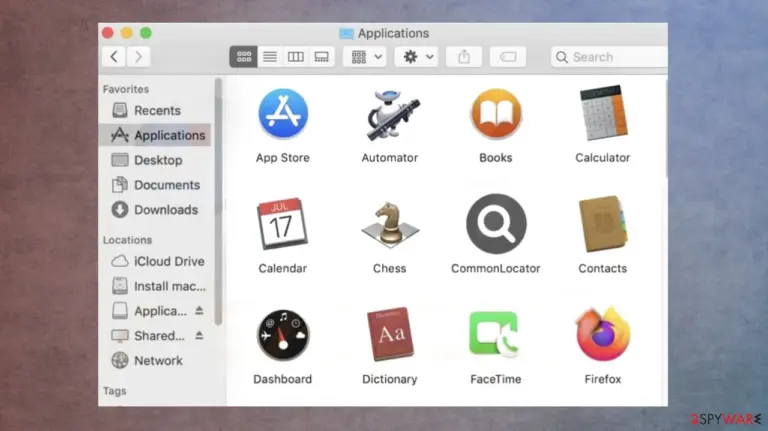Viewport: 768px width, 431px height.
Task: Open the Calendar app icon
Action: [x=282, y=224]
